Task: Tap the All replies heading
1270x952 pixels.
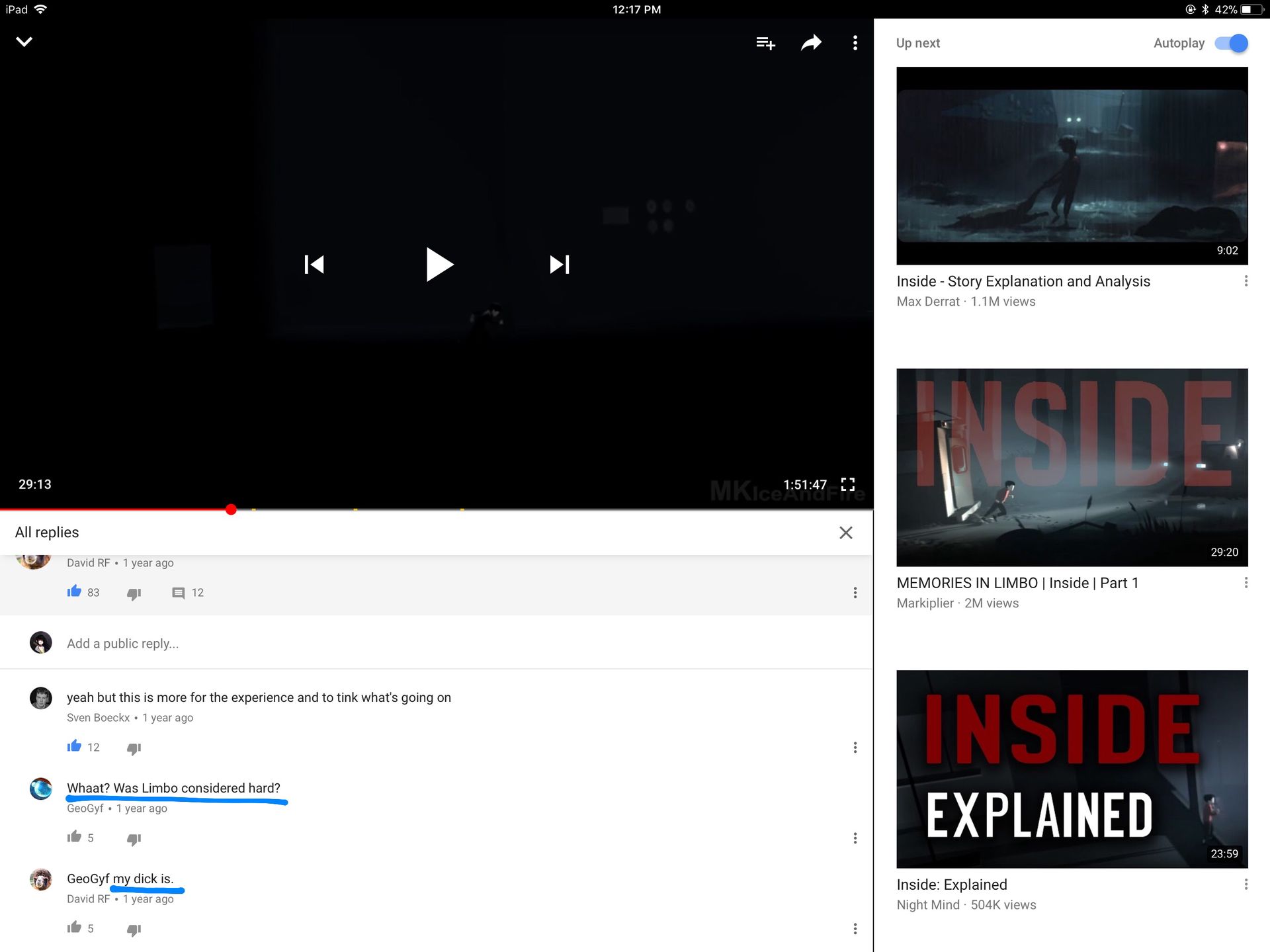Action: 47,533
